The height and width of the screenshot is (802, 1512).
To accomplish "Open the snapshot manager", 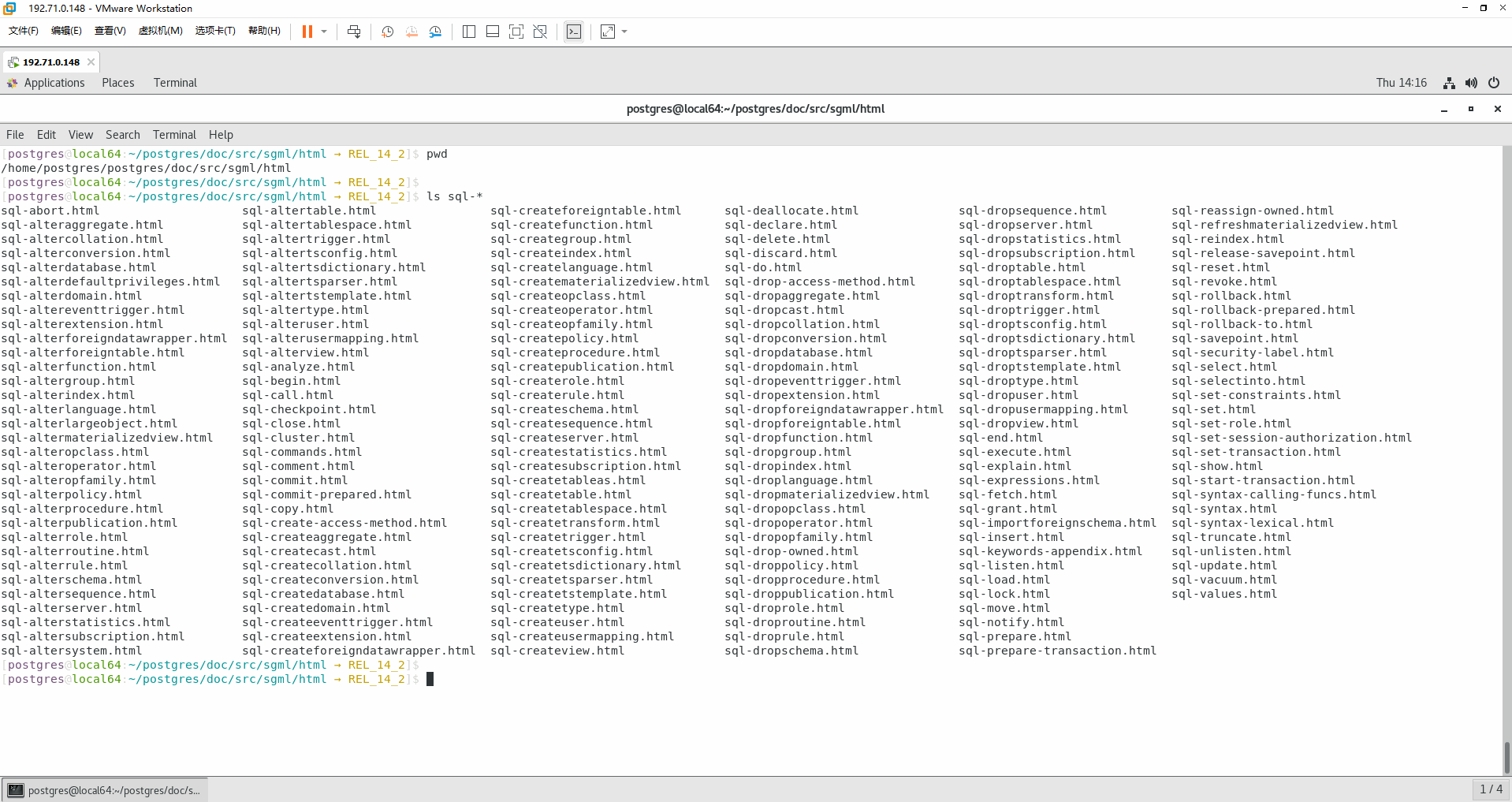I will 435,32.
